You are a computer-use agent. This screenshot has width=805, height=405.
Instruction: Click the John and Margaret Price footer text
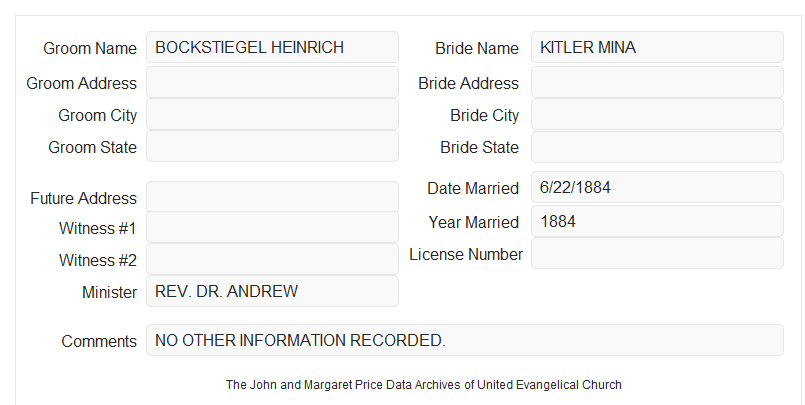tap(424, 384)
